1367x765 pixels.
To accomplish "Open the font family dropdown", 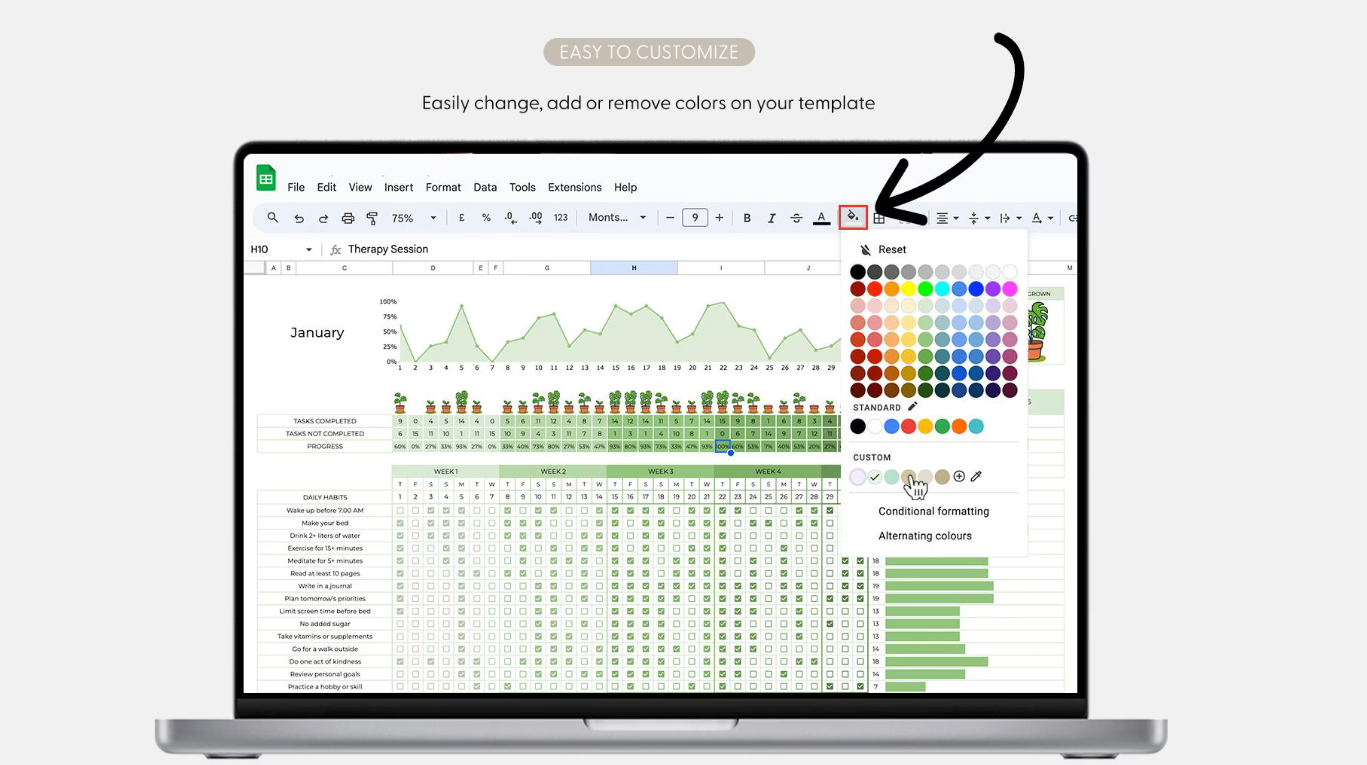I will pos(617,218).
